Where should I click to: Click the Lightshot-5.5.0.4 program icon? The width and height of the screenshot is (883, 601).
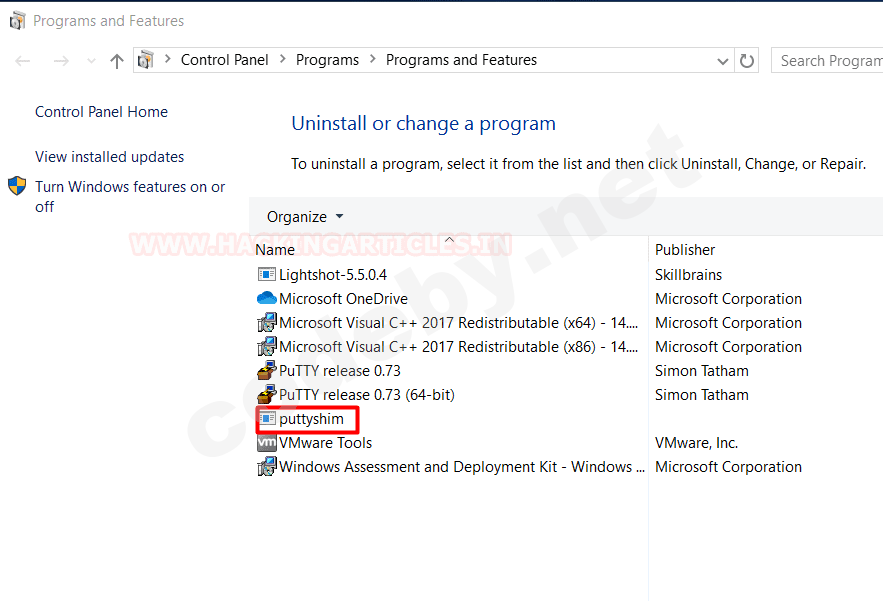click(266, 274)
